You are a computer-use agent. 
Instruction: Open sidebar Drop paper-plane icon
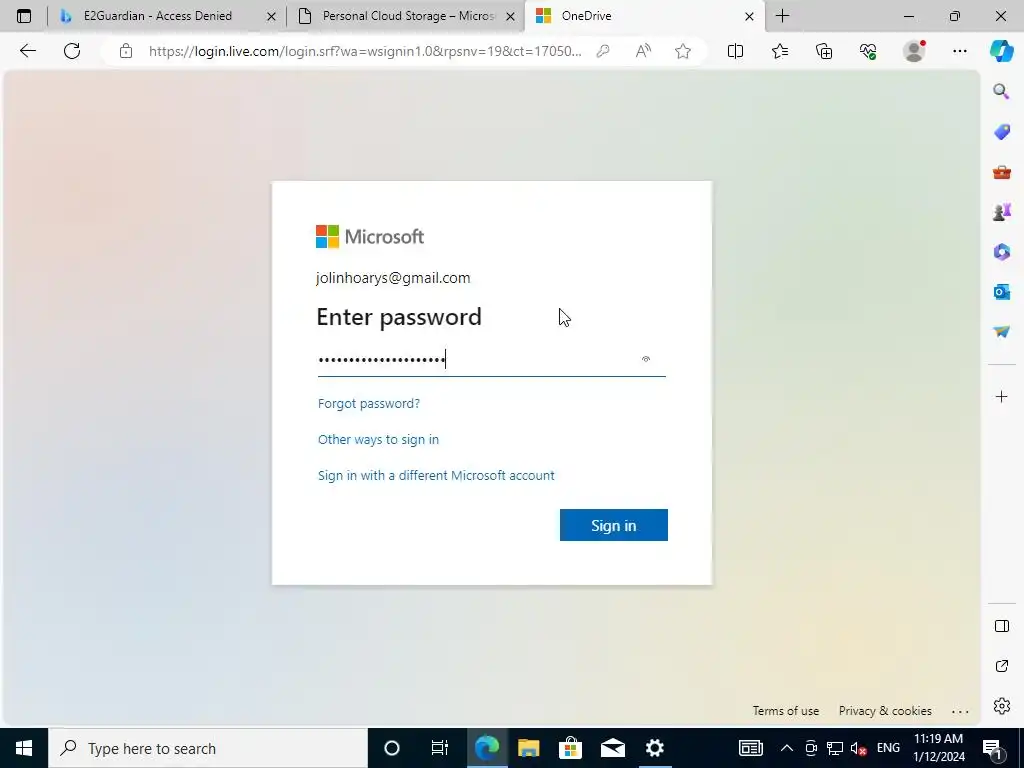click(x=1001, y=332)
